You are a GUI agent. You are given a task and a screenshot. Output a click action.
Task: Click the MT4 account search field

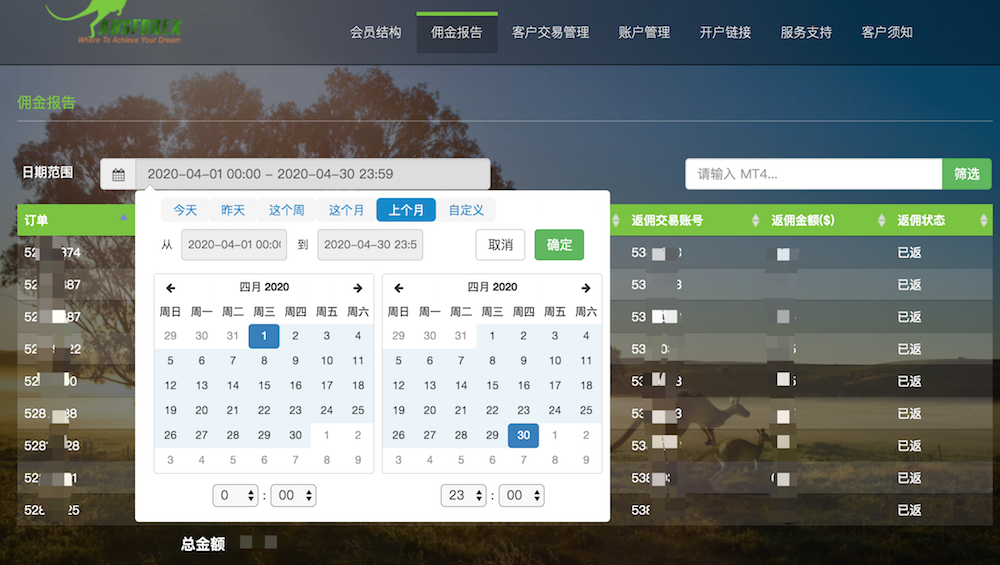coord(813,174)
